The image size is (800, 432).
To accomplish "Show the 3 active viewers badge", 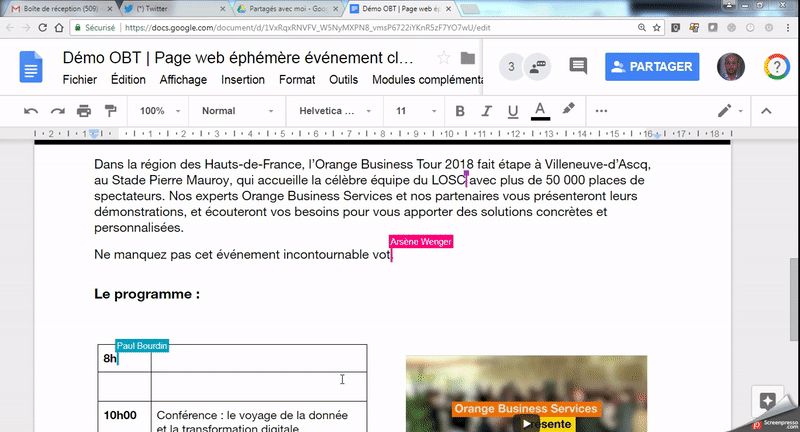I will [x=511, y=67].
